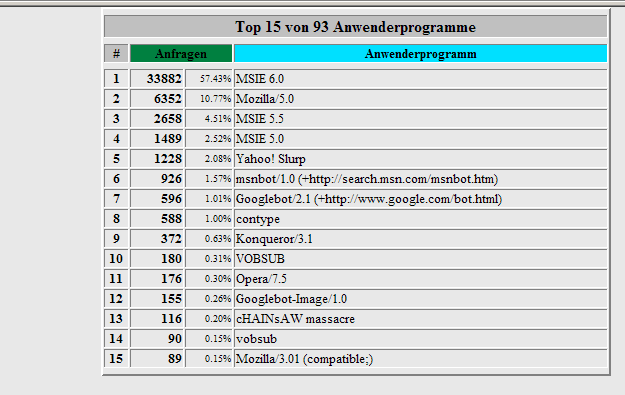The width and height of the screenshot is (625, 395).
Task: Select the 'MSIE 5.0' row text
Action: (x=260, y=139)
